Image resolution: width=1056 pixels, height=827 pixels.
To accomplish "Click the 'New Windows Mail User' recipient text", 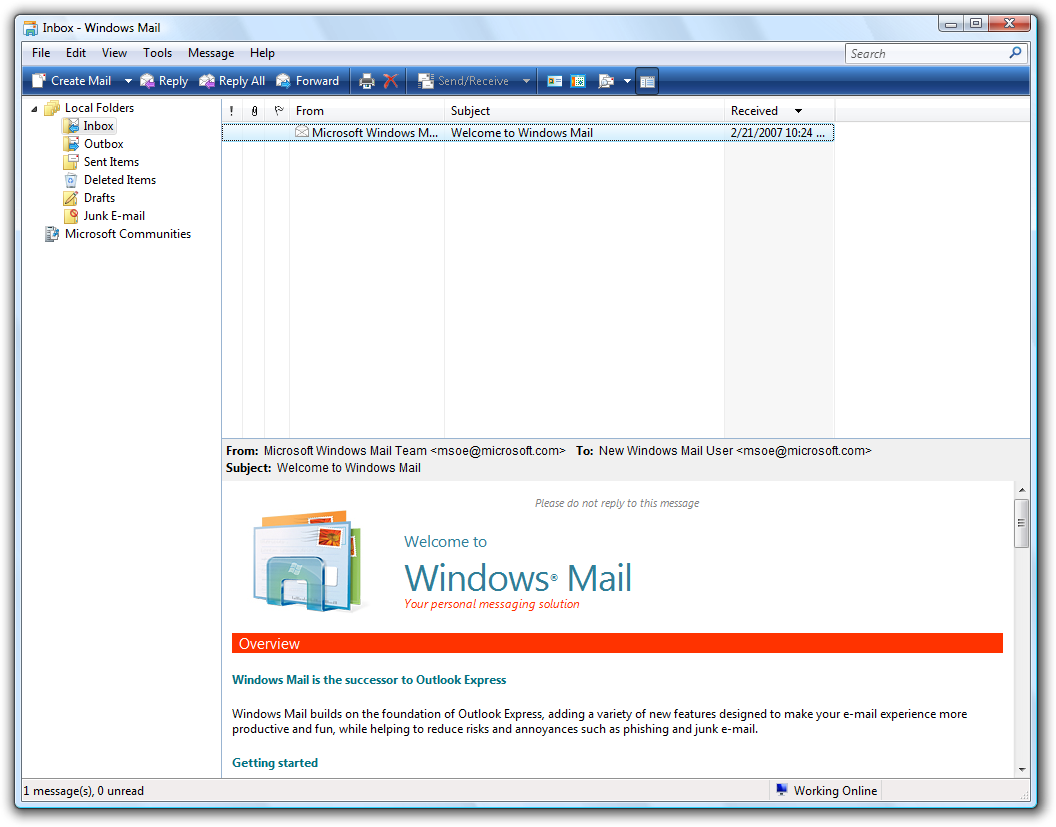I will pos(665,451).
